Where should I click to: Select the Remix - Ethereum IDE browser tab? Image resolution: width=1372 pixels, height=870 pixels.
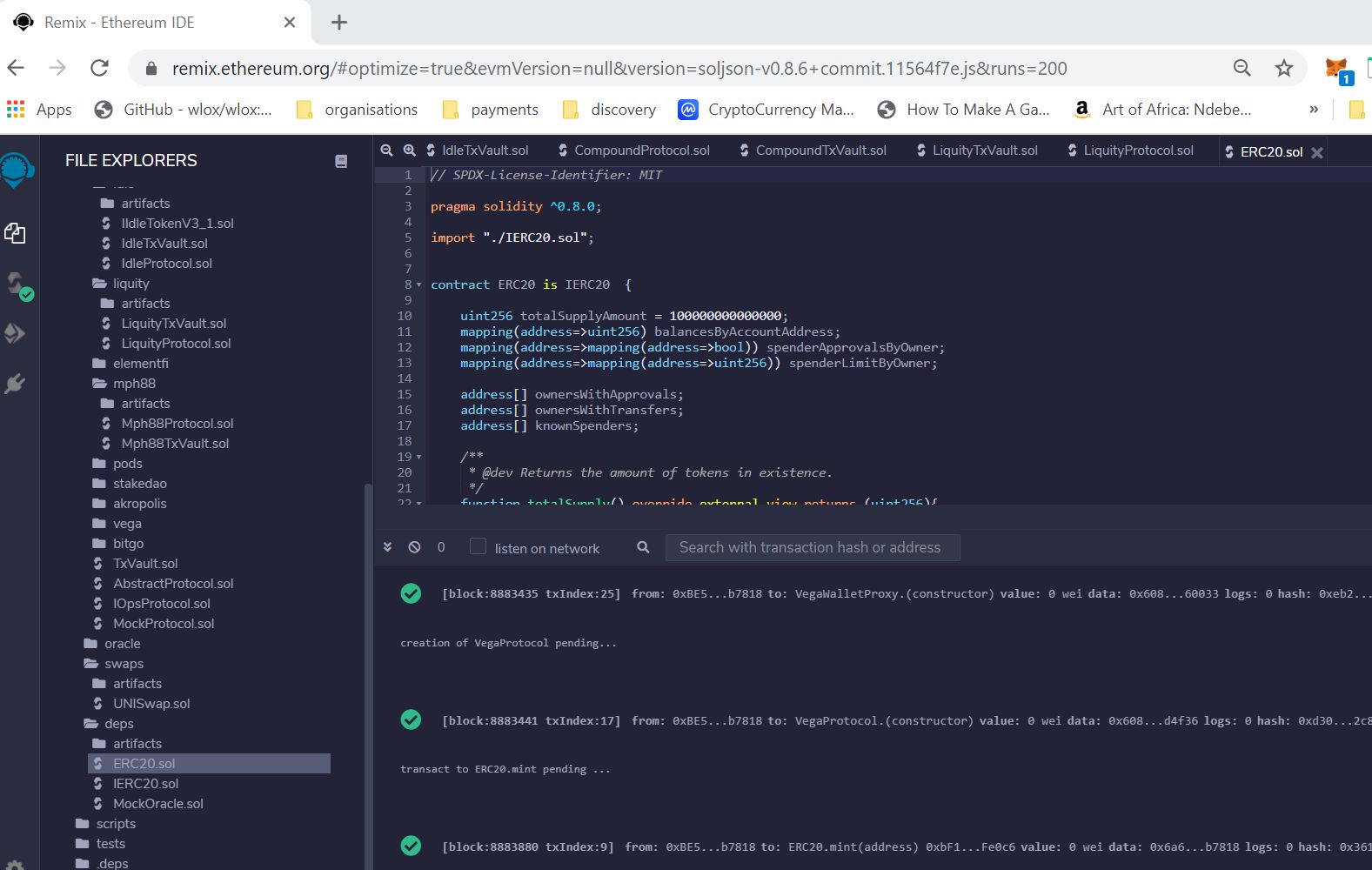157,23
